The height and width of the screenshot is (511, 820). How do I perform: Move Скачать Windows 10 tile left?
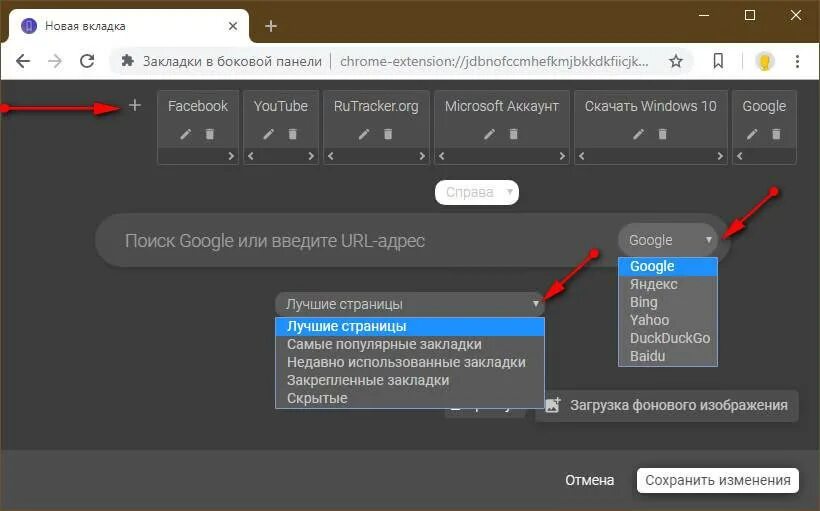[582, 156]
